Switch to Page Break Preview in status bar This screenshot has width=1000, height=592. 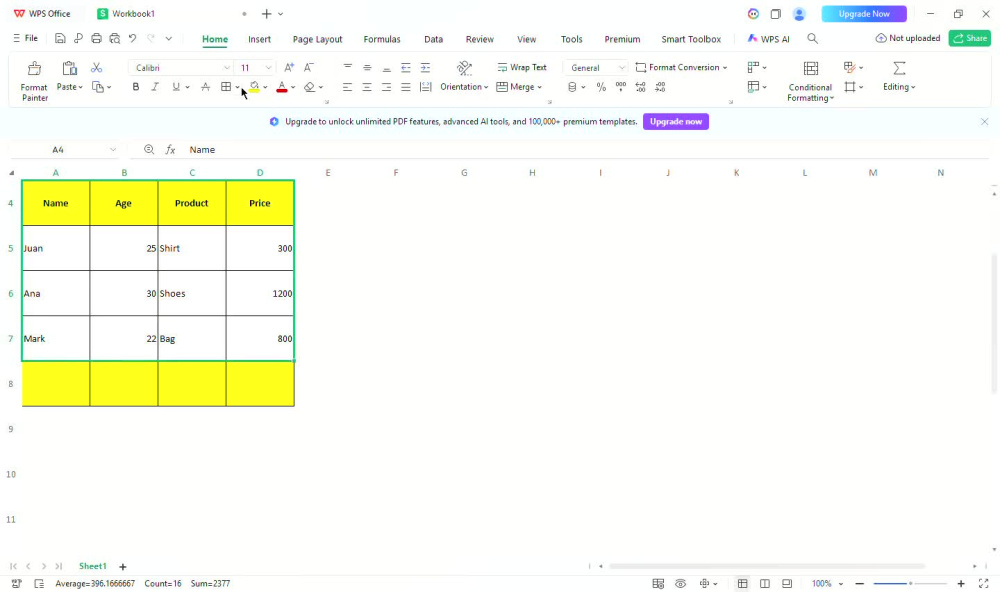(787, 583)
